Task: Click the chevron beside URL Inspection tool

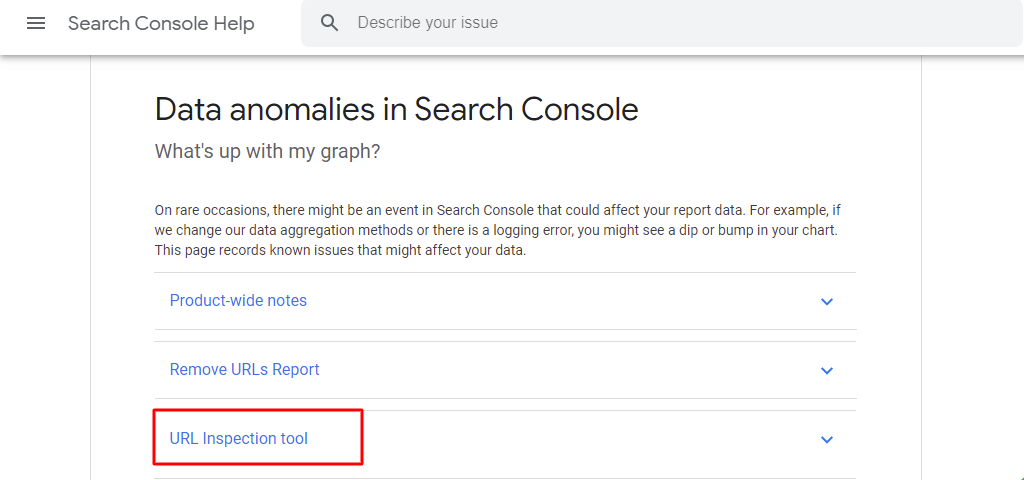Action: click(827, 440)
